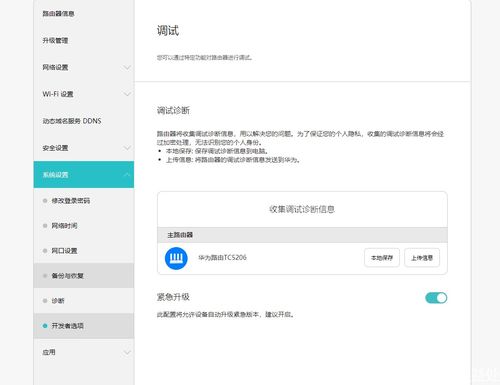This screenshot has height=385, width=500.
Task: Click the 华为路由TC5206 device name
Action: [222, 257]
